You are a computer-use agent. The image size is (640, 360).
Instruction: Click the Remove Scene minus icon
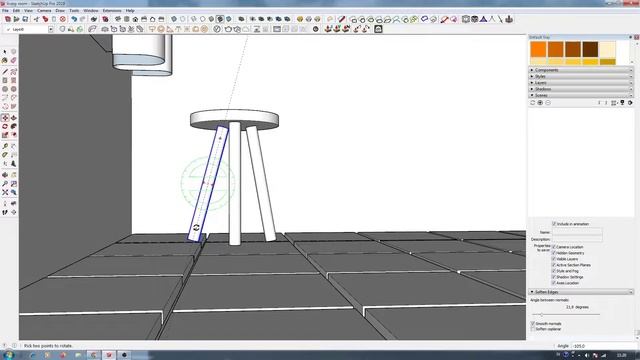point(548,103)
